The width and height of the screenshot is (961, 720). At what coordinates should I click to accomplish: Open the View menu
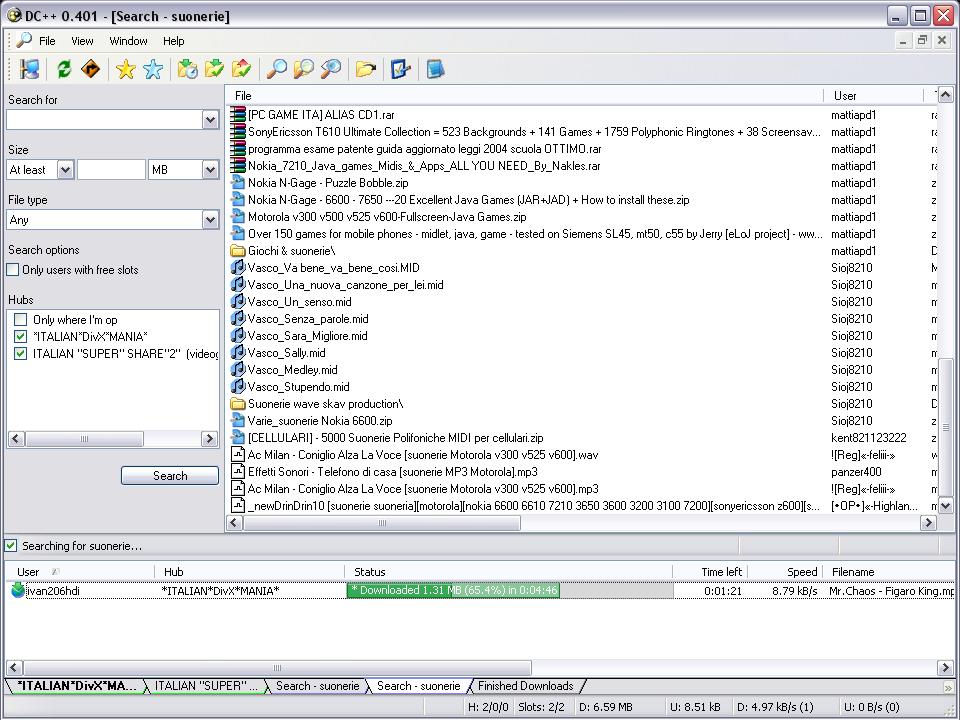tap(82, 41)
